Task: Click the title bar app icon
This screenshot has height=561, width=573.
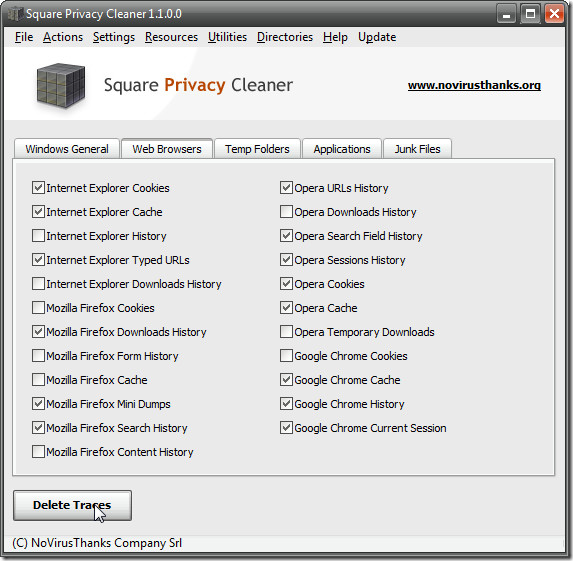Action: point(15,14)
